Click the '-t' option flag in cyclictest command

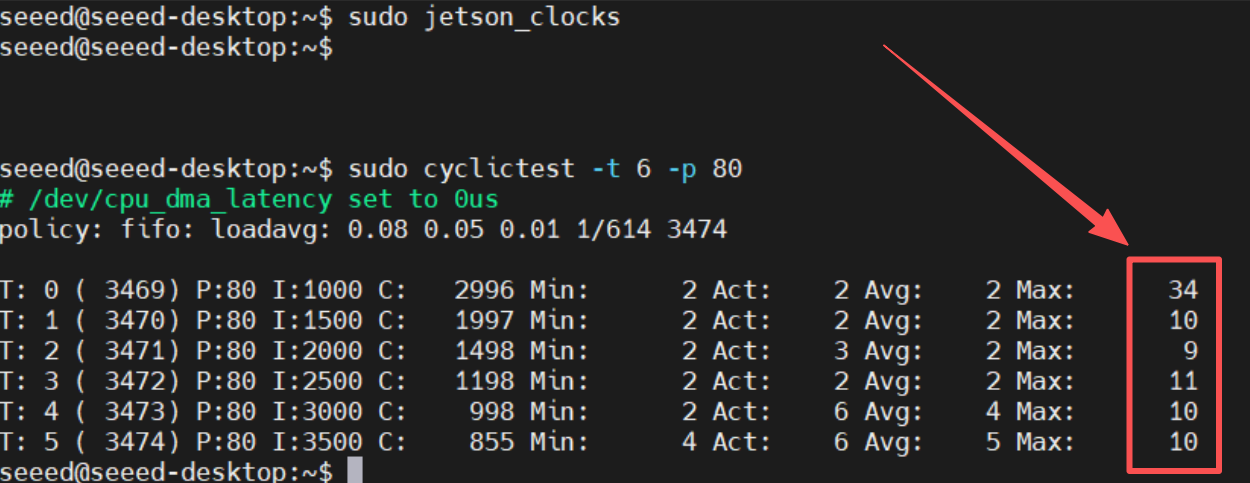(605, 169)
